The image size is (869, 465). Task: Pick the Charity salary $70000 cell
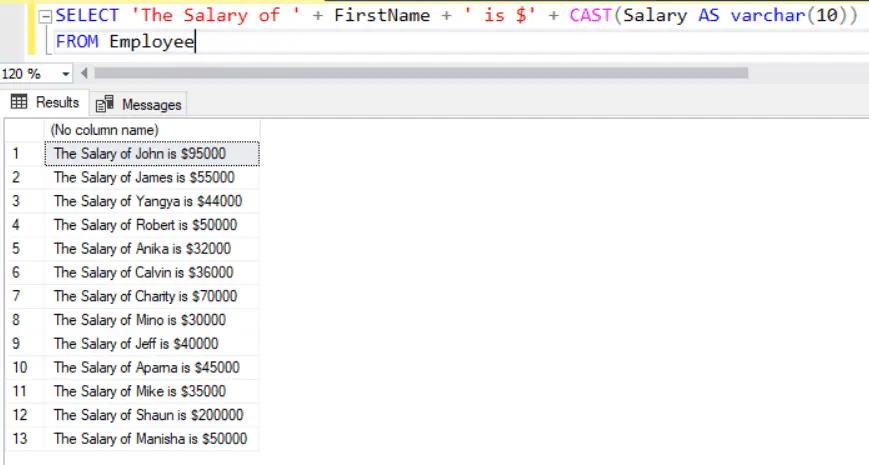click(x=152, y=296)
